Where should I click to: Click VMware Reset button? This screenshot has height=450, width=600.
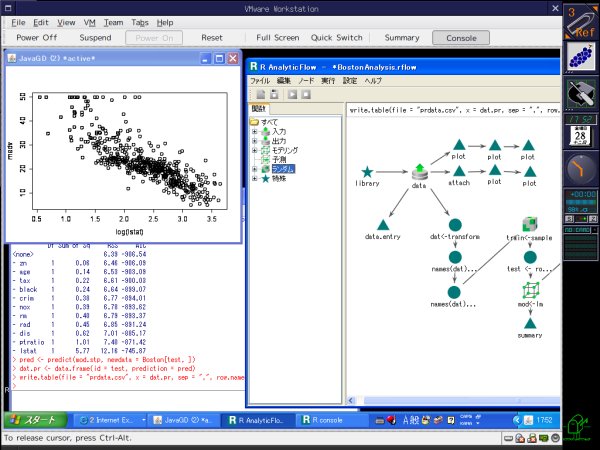(212, 38)
